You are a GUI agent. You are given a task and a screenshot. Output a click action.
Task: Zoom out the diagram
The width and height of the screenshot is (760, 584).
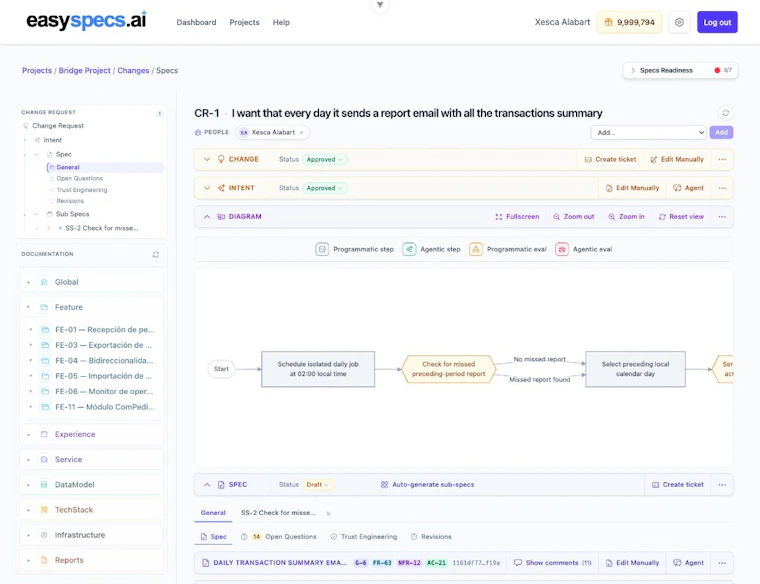pos(574,217)
